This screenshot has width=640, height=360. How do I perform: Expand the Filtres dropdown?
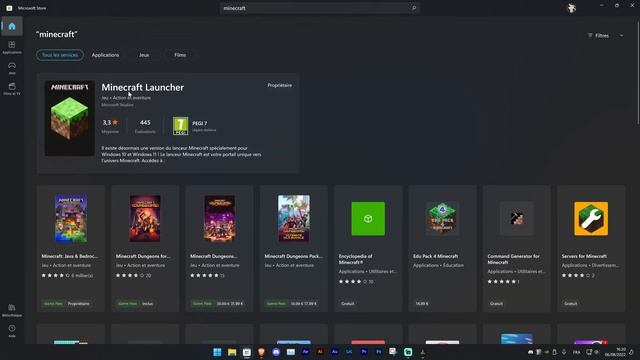tap(606, 36)
